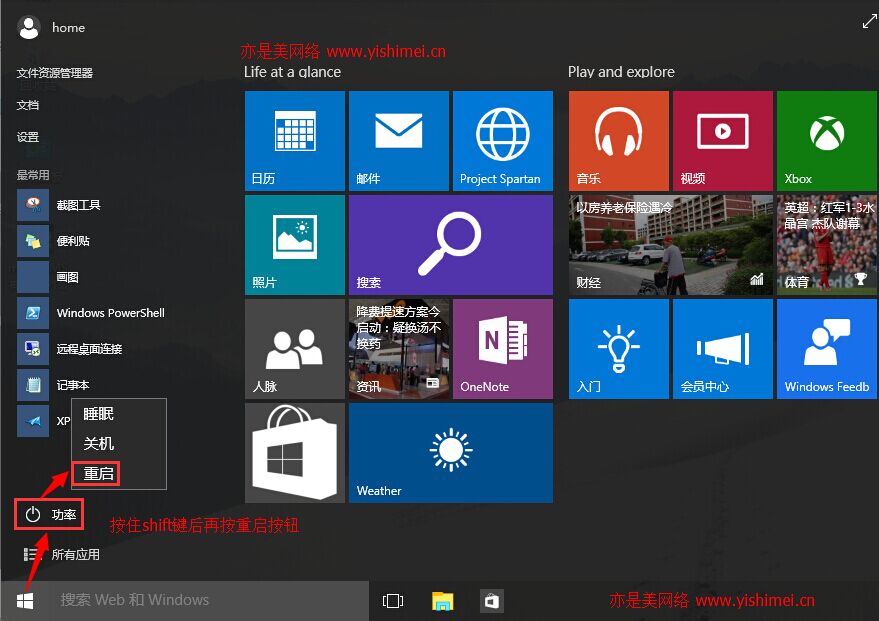Open the 照片 photos tile
The image size is (879, 621).
tap(295, 245)
